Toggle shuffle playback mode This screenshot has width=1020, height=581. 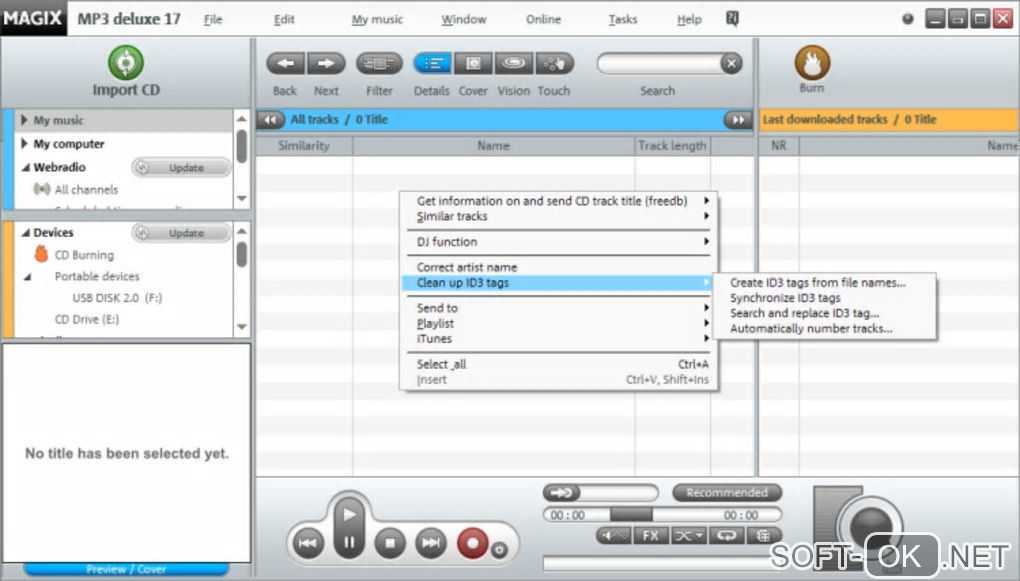pos(688,535)
